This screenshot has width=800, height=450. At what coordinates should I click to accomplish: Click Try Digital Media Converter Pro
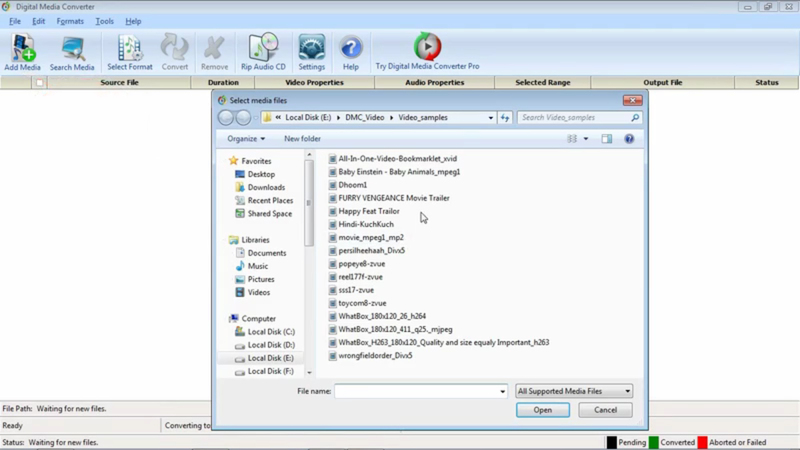[428, 52]
